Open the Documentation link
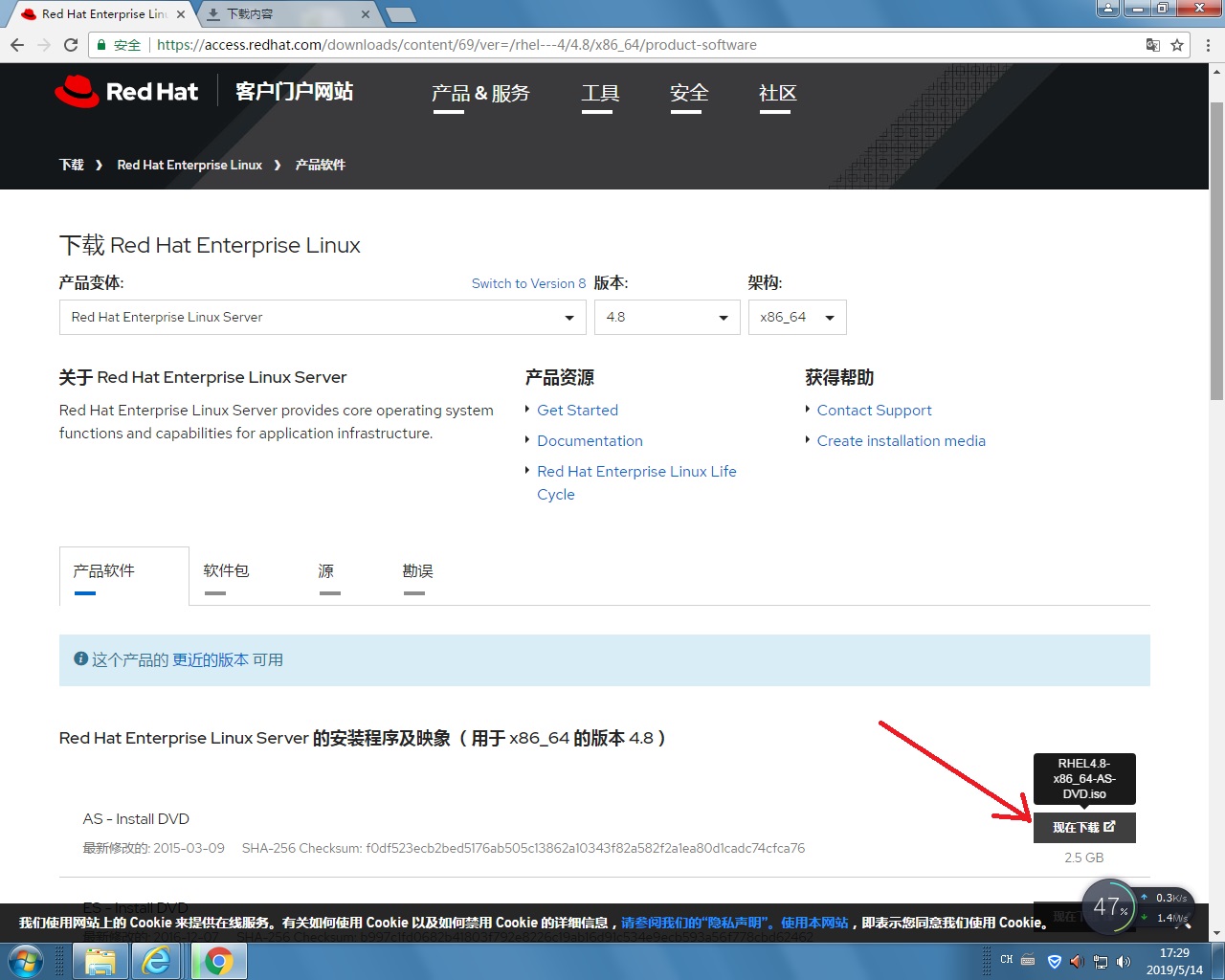Screen dimensions: 1225x980 tap(590, 440)
